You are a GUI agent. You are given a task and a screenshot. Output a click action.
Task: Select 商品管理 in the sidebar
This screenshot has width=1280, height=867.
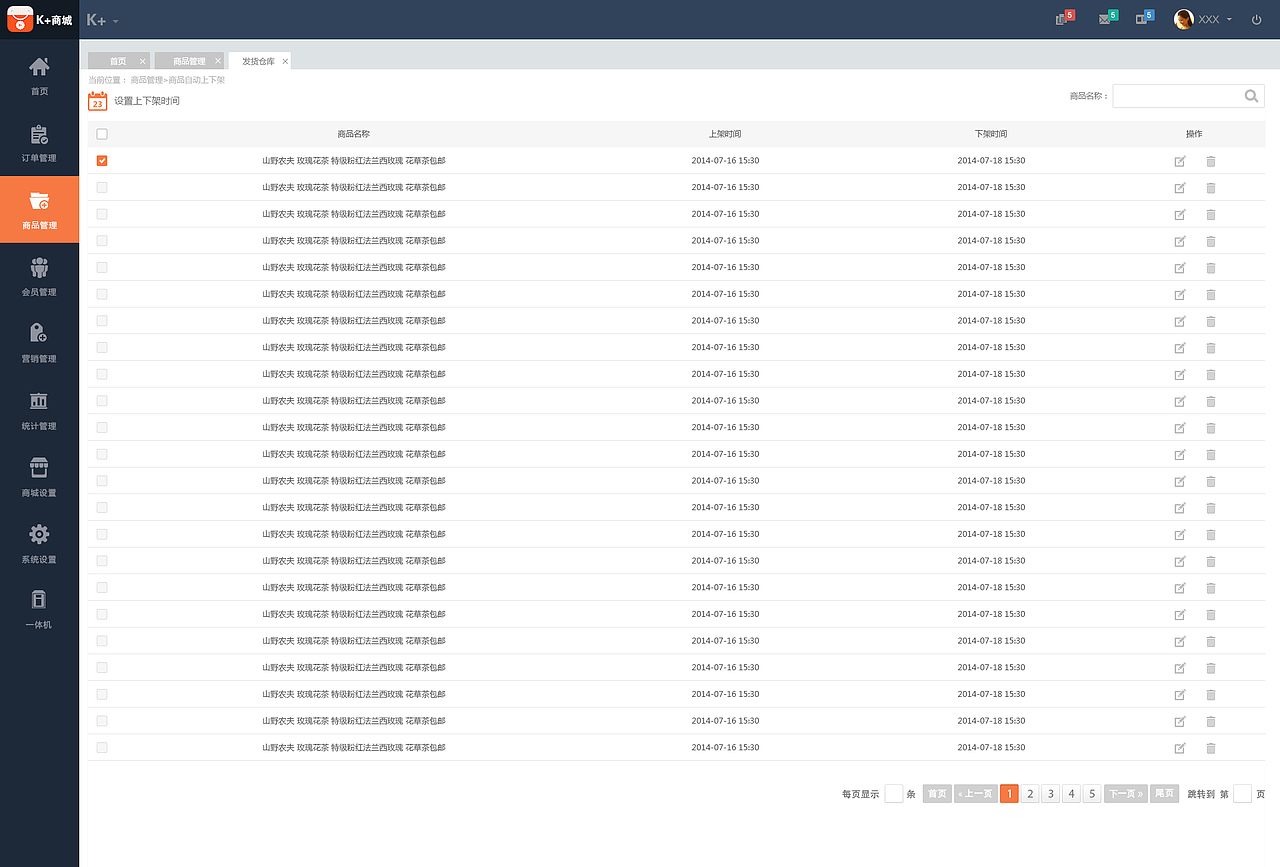[39, 210]
